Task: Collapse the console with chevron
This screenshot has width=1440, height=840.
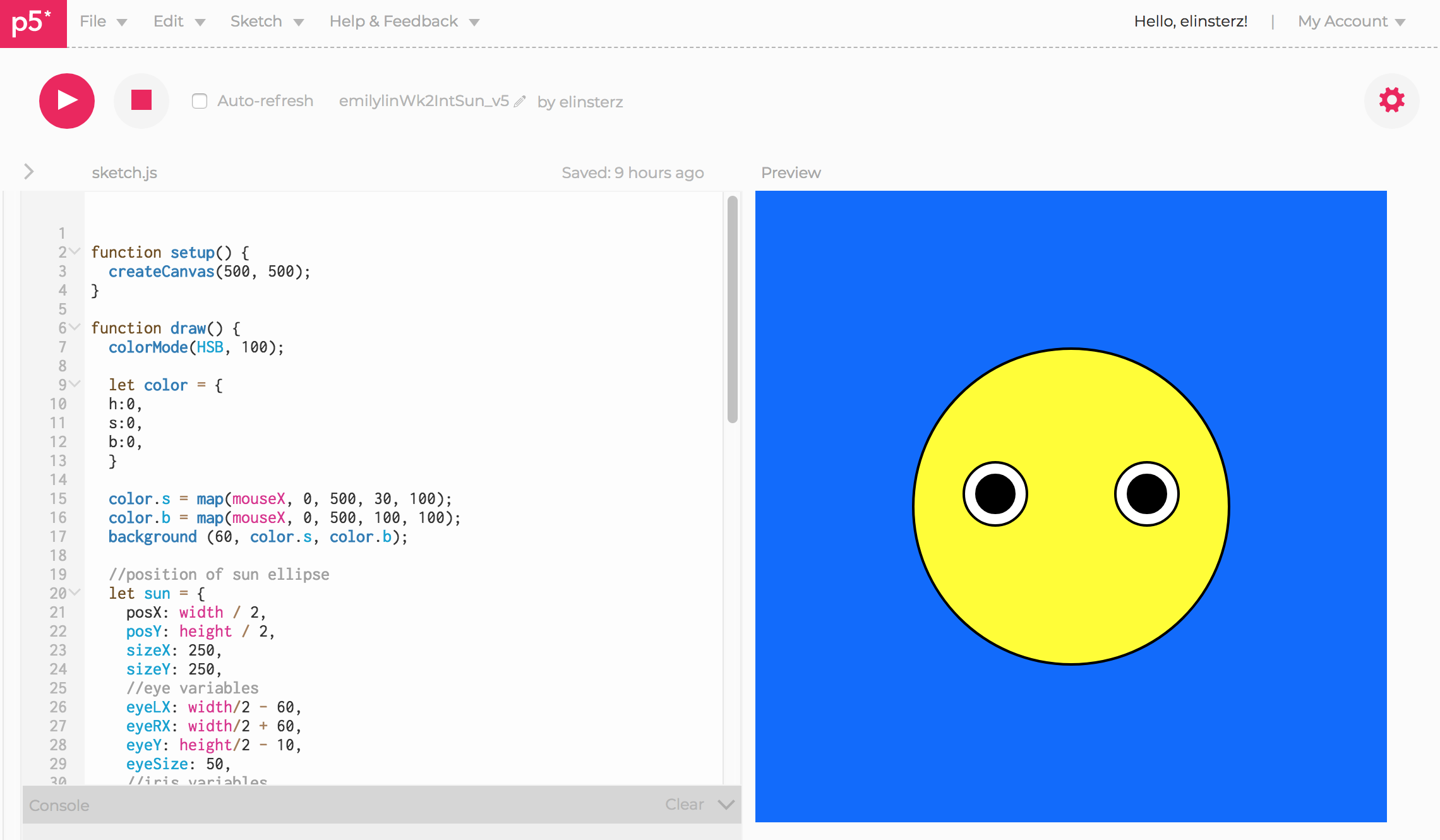Action: tap(726, 805)
